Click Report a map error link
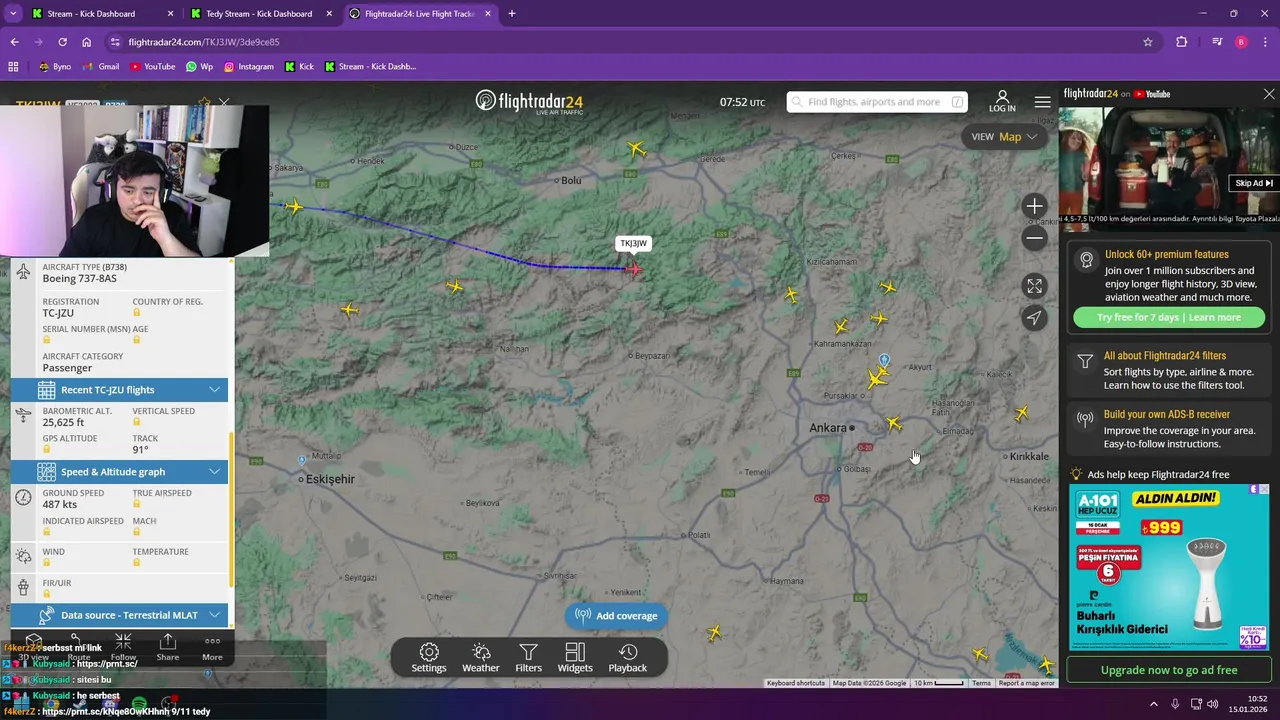The image size is (1280, 720). pyautogui.click(x=1027, y=683)
